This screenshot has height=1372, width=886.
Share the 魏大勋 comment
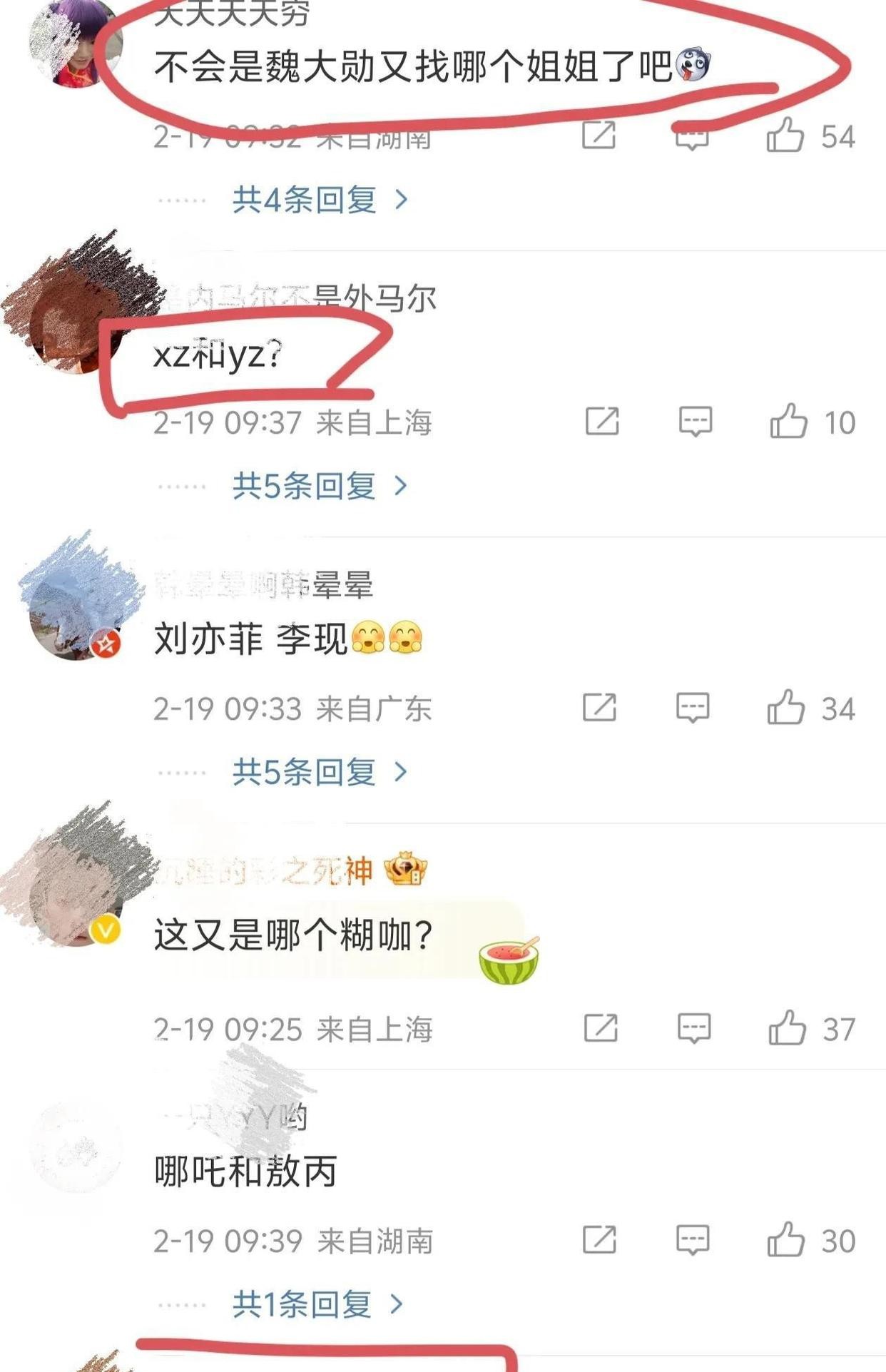599,135
